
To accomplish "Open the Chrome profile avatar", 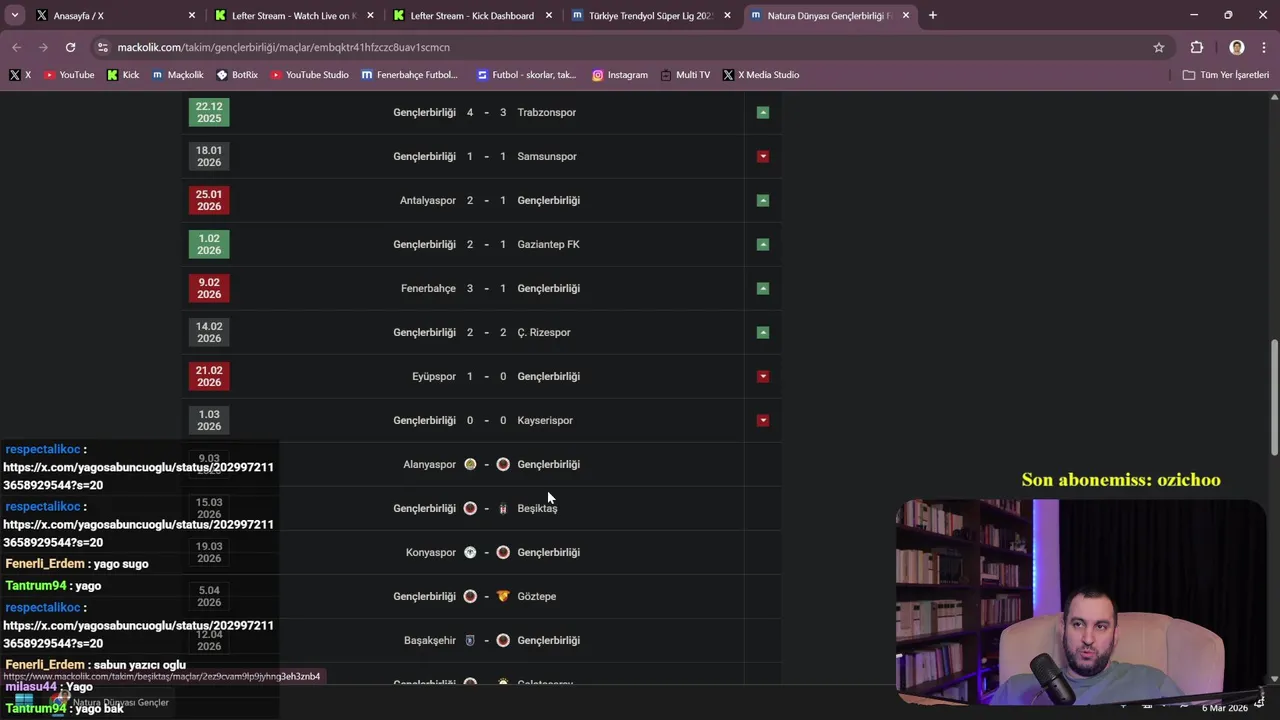I will [1237, 47].
